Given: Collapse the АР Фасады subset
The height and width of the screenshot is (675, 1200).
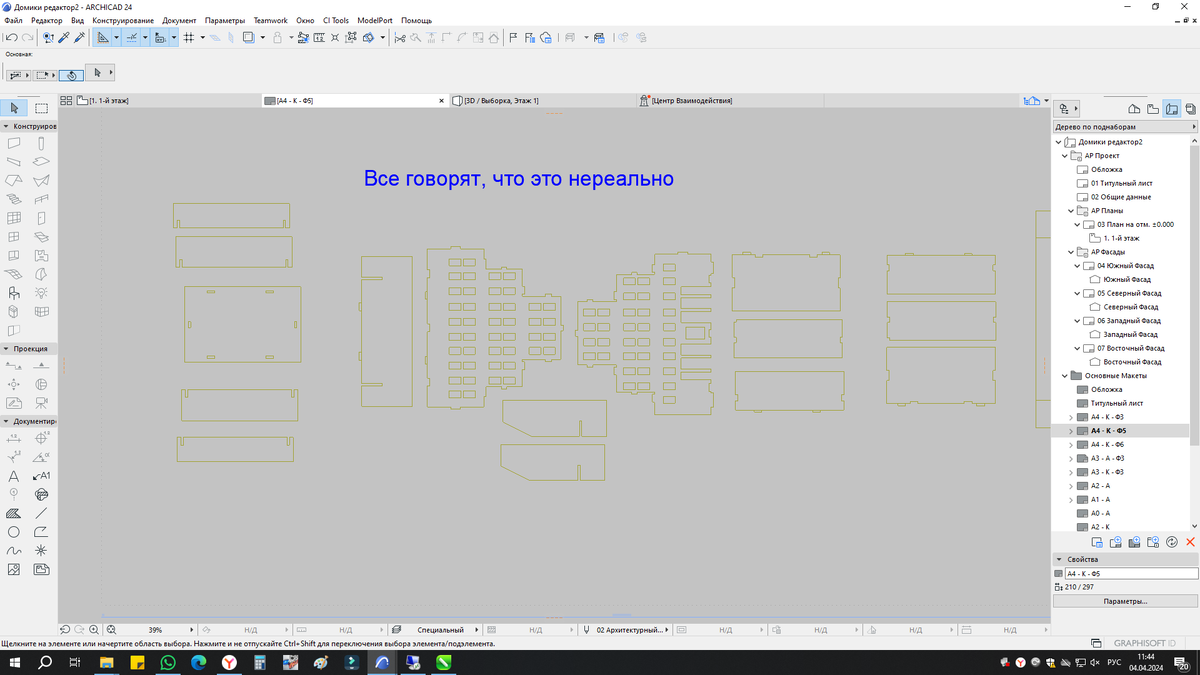Looking at the screenshot, I should (1071, 252).
